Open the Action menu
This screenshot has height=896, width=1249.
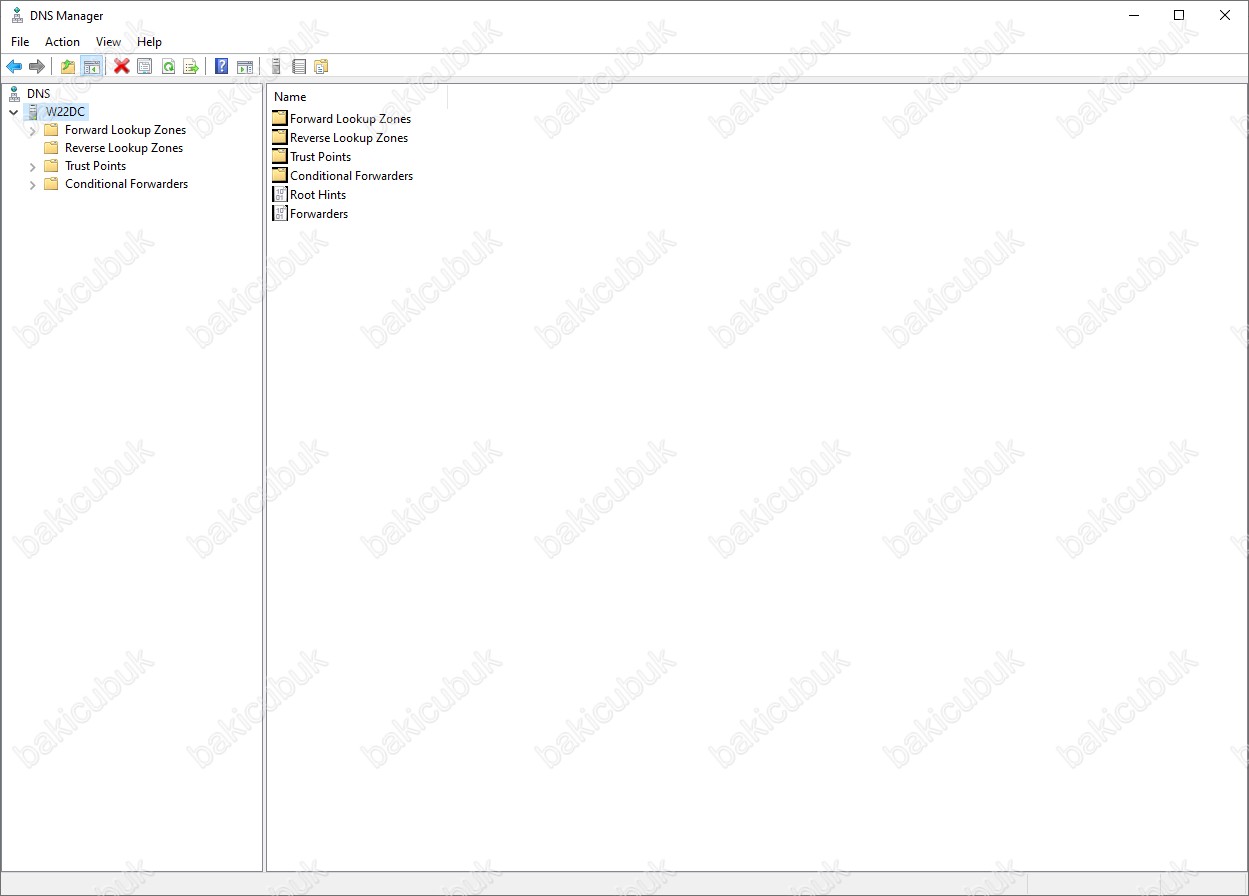[x=62, y=42]
